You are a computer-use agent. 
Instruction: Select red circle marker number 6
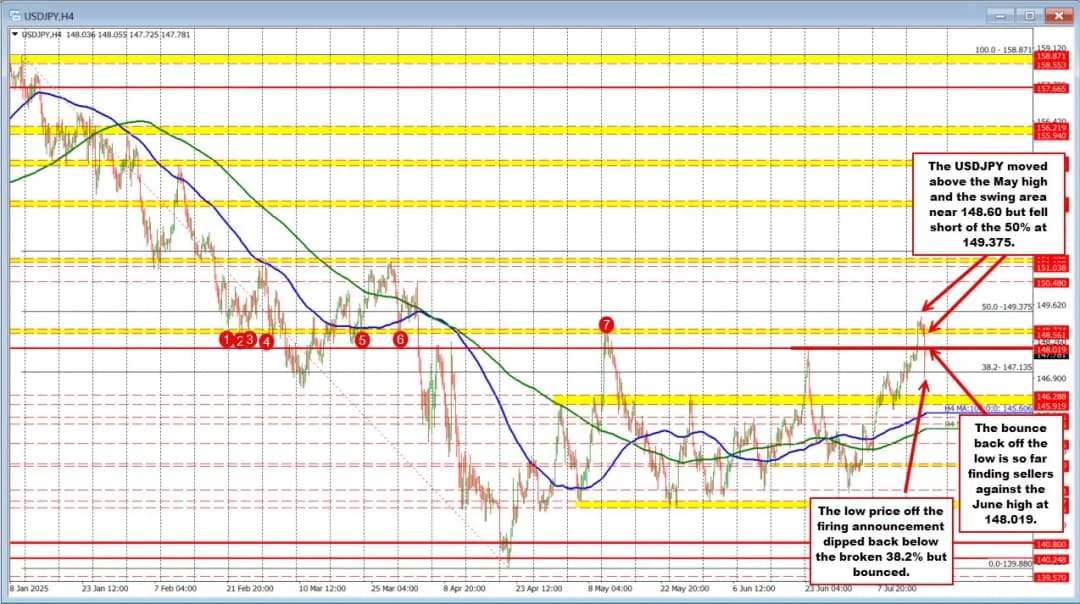400,339
